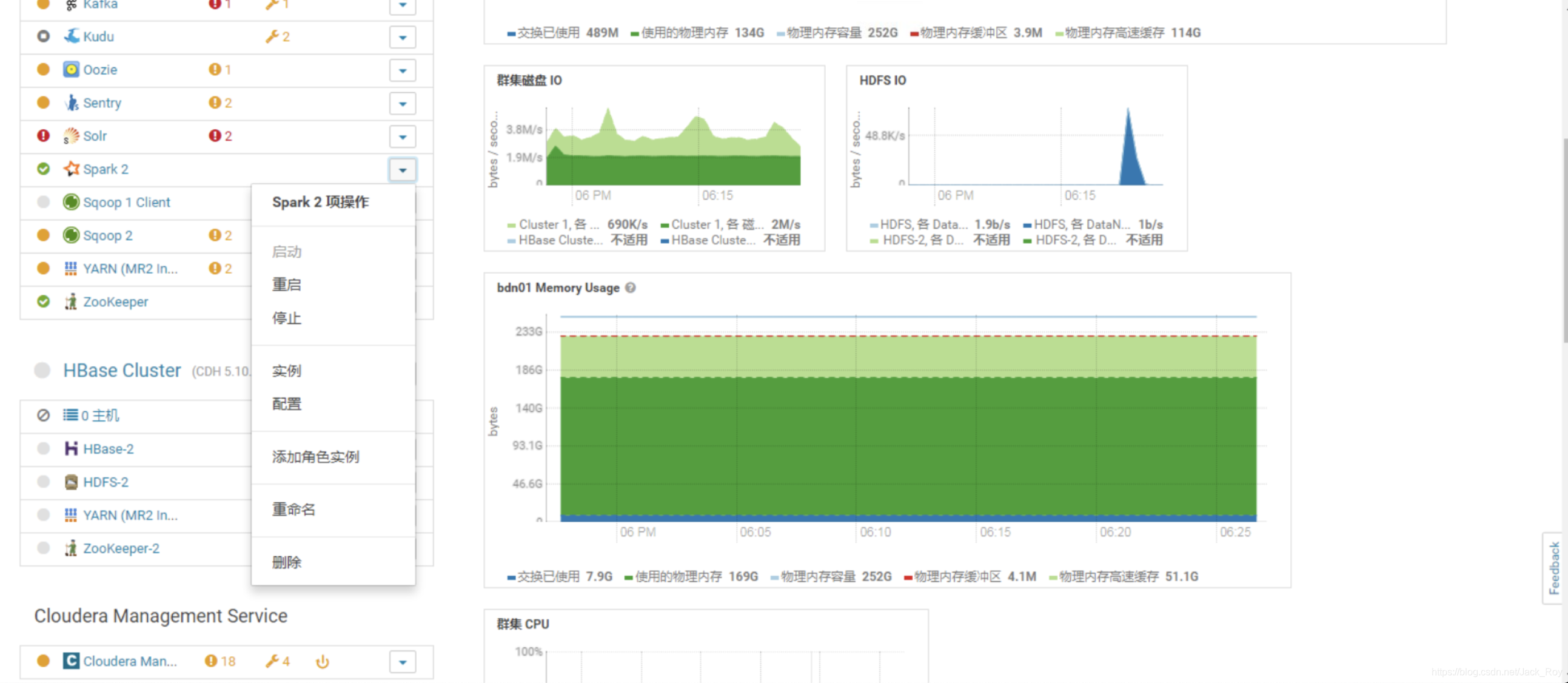Click the YARN icon in Cluster 1
Image resolution: width=1568 pixels, height=683 pixels.
tap(71, 269)
